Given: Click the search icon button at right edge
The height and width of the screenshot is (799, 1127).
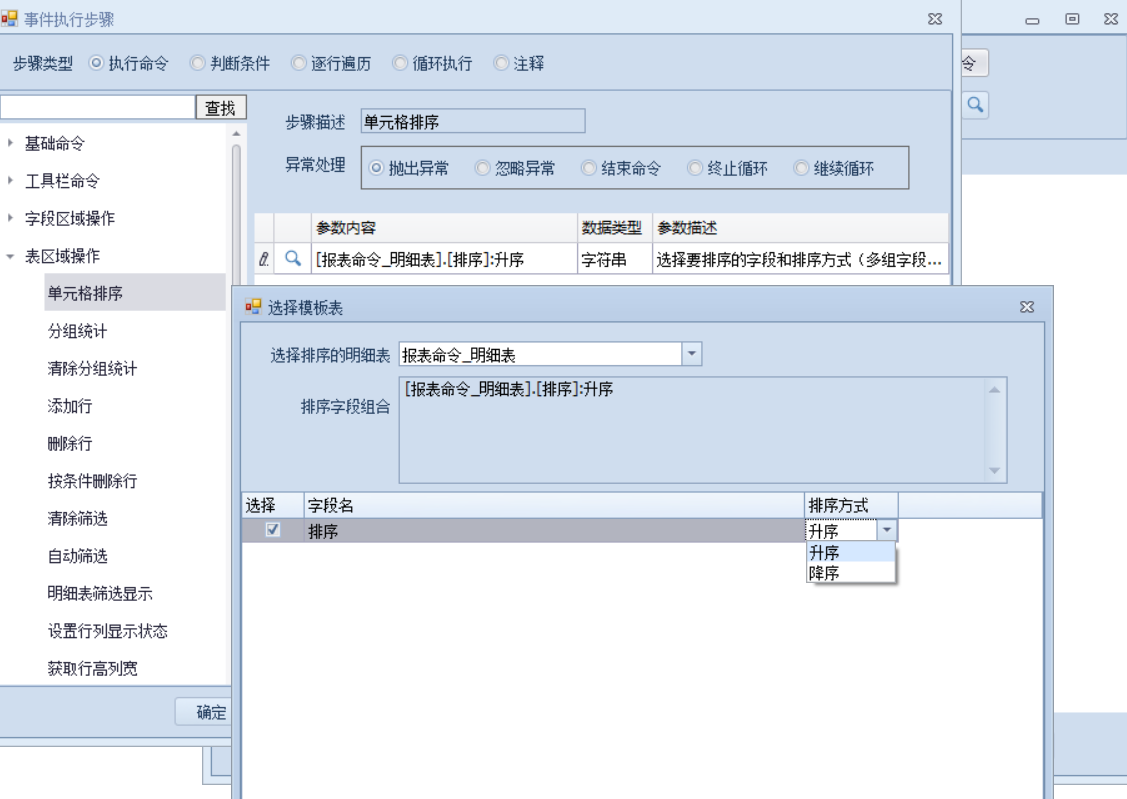Looking at the screenshot, I should pos(974,104).
